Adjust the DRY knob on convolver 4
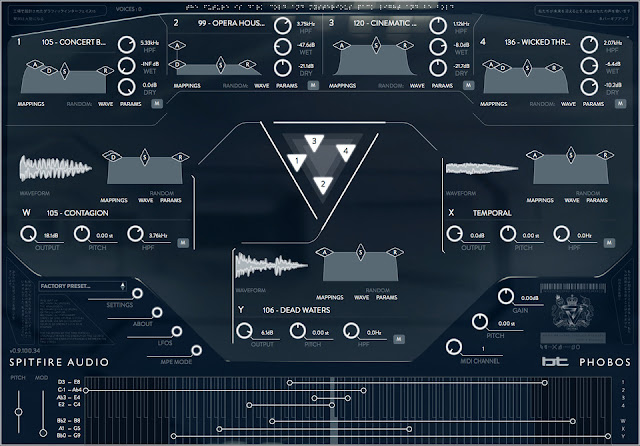 (589, 87)
